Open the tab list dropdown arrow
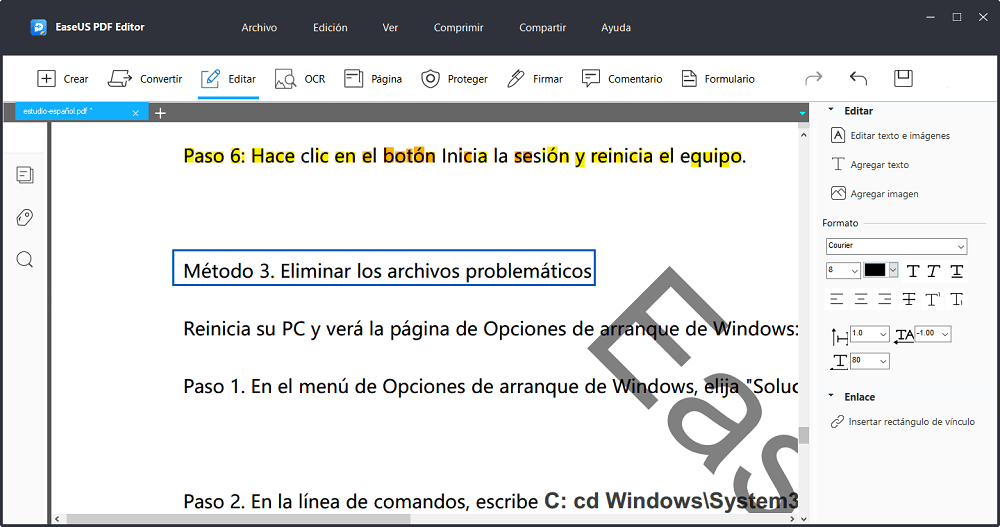 [802, 113]
